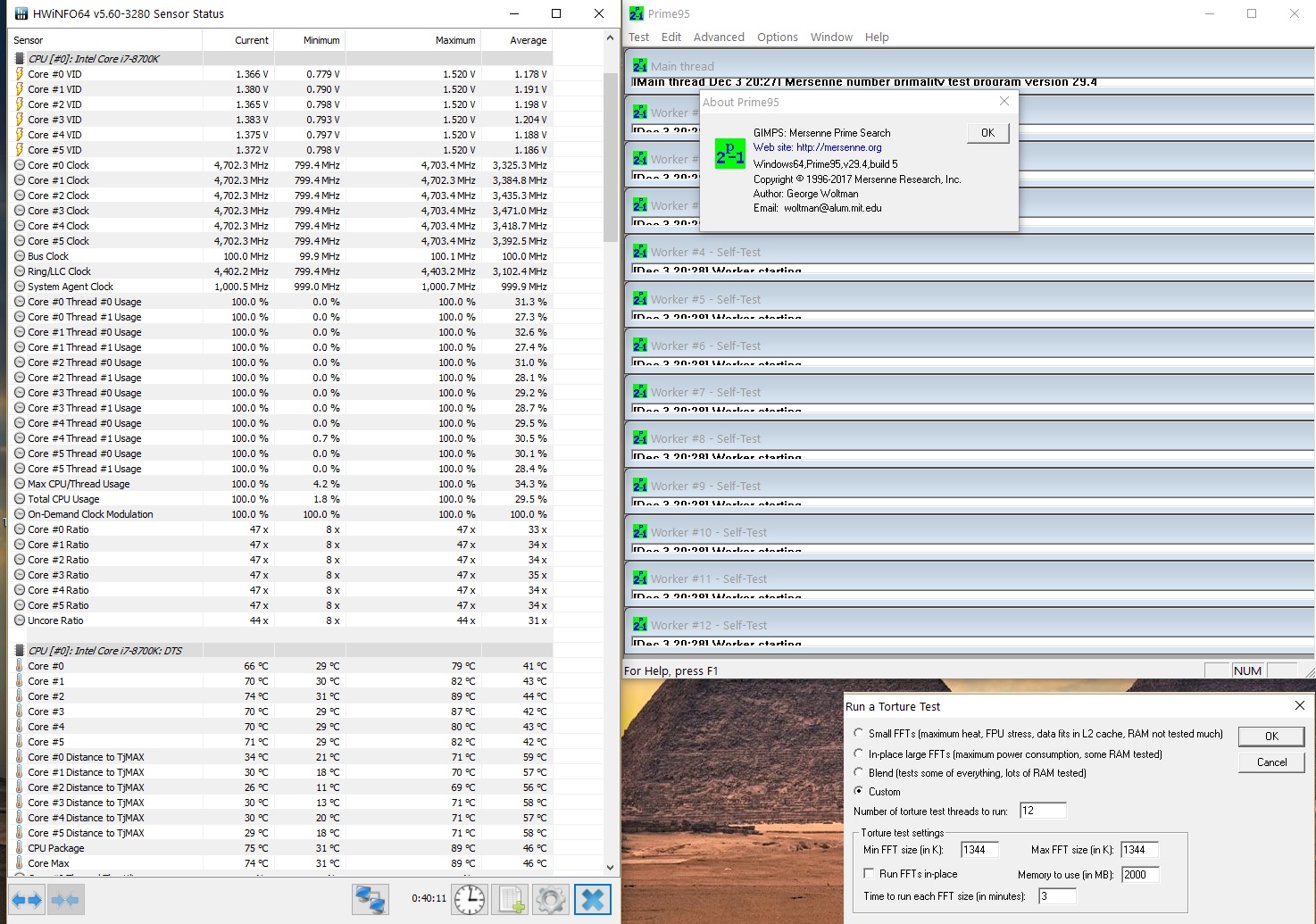The height and width of the screenshot is (924, 1316).
Task: Open the Advanced menu in Prime95
Action: pyautogui.click(x=719, y=37)
